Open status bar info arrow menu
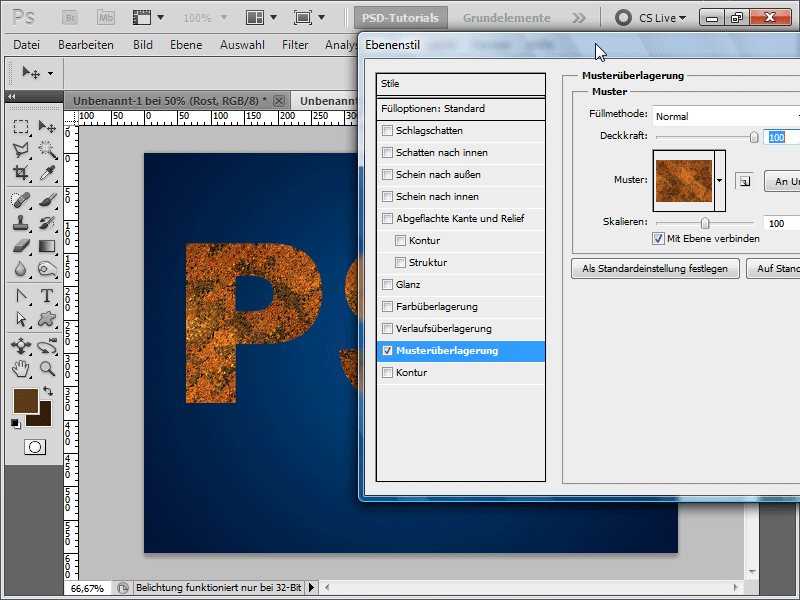 pyautogui.click(x=311, y=588)
